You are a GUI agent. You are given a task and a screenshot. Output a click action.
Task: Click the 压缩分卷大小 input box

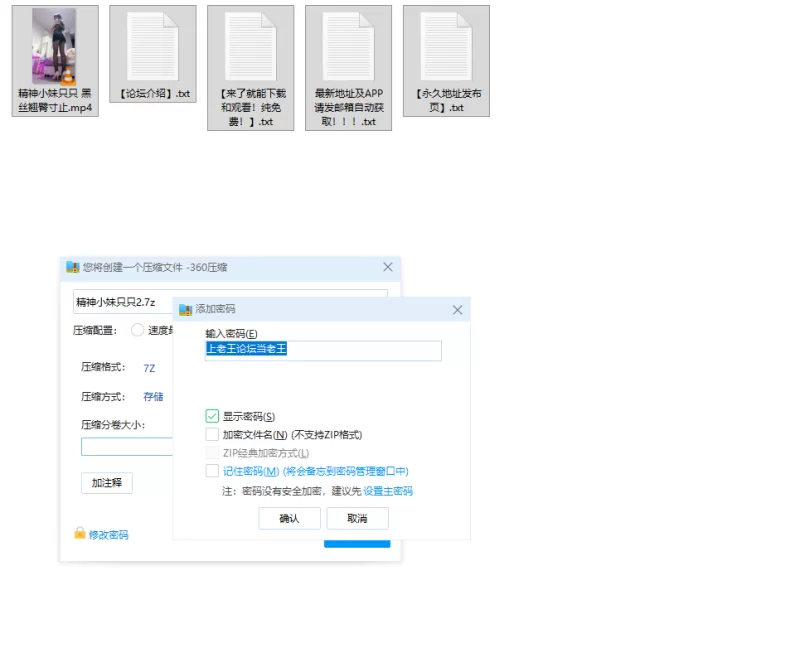[x=127, y=446]
